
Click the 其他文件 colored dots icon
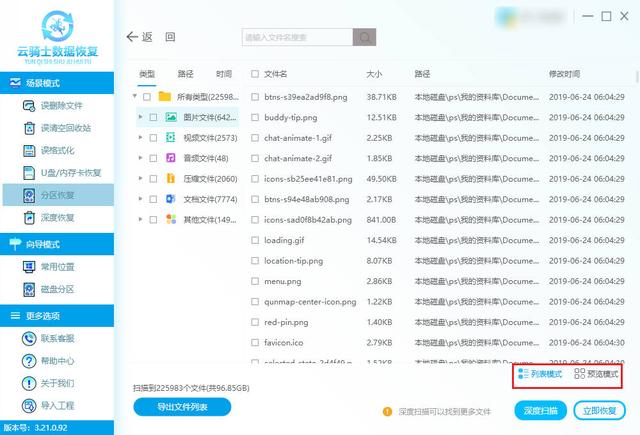(x=171, y=220)
